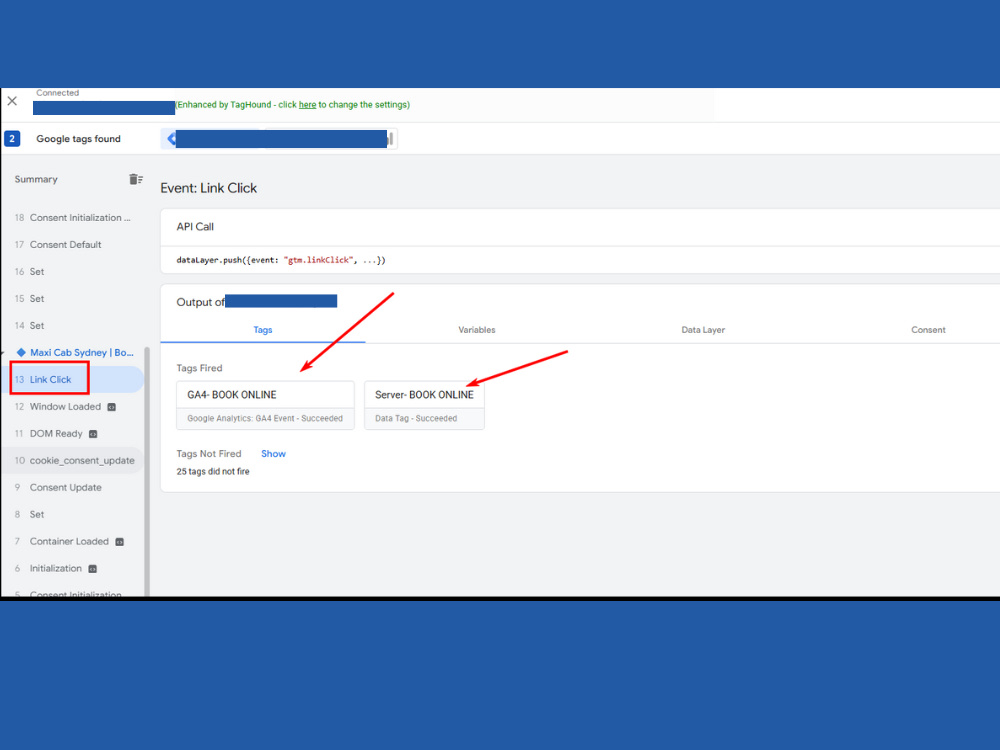Select the redacted container chip in the header
This screenshot has width=1000, height=750.
point(279,138)
